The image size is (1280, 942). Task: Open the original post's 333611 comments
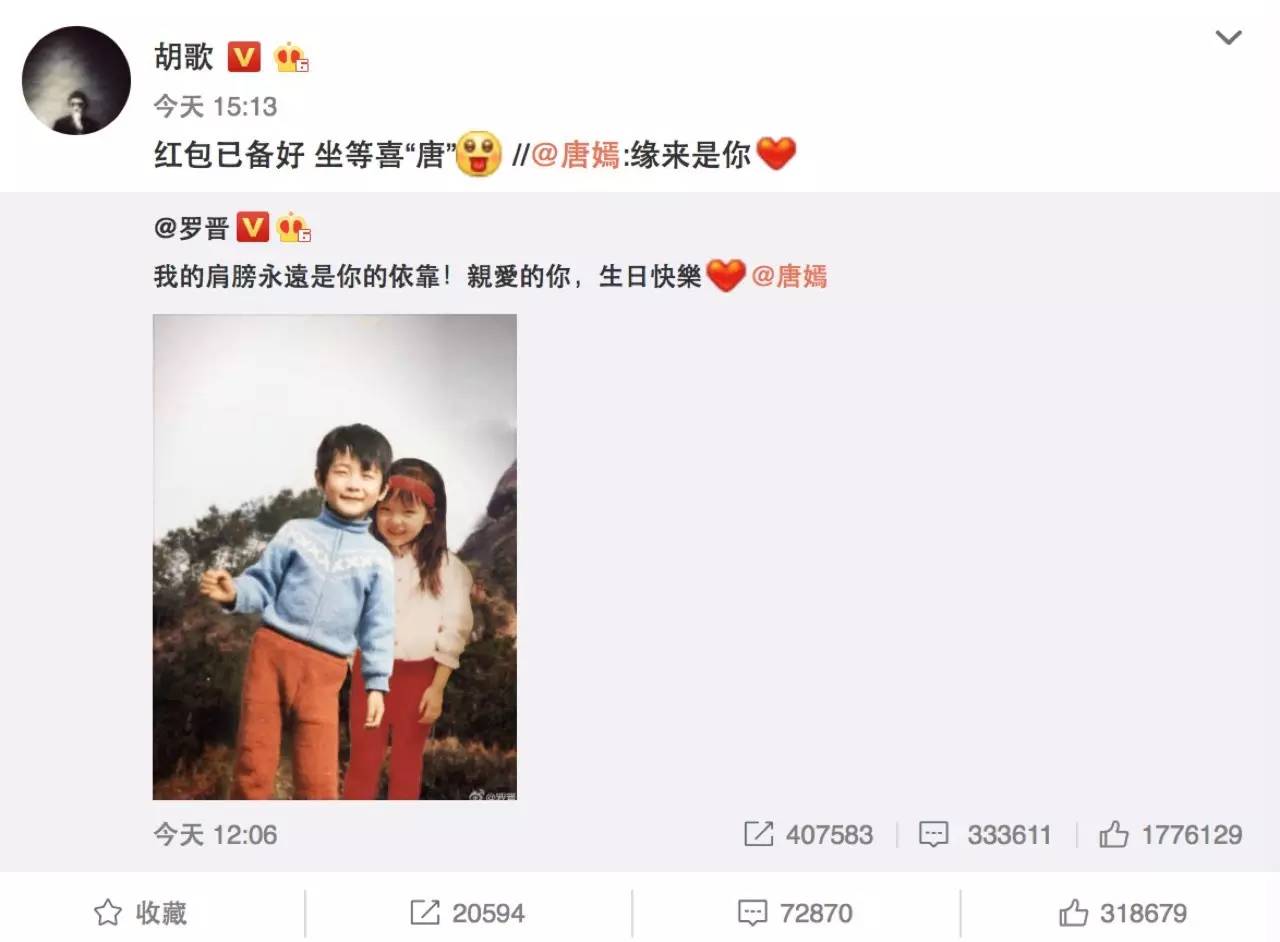(985, 834)
